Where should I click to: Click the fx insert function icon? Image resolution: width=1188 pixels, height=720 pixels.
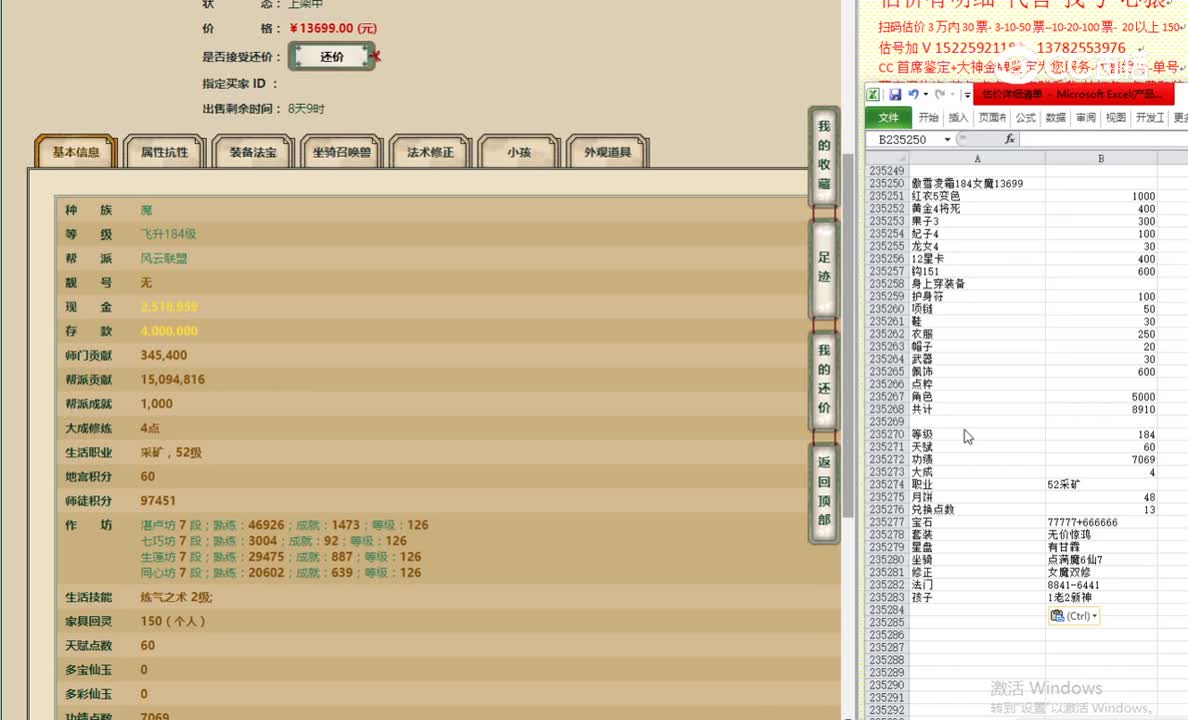(x=1009, y=139)
